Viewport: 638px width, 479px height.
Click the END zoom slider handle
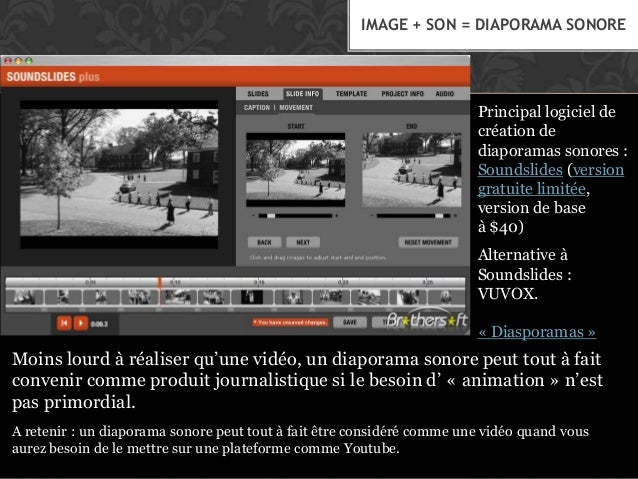tap(439, 216)
